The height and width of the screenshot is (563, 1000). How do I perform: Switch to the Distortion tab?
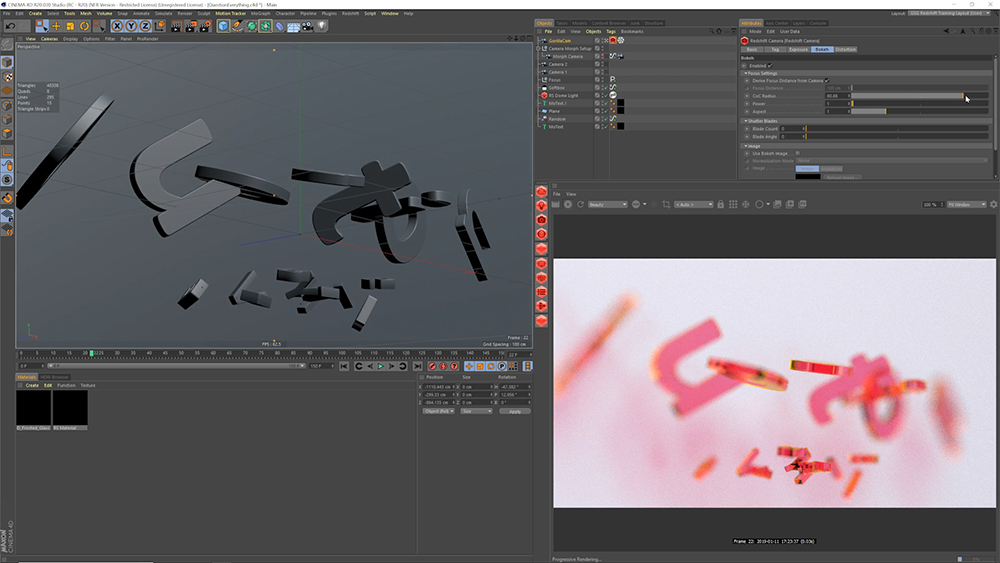tap(846, 49)
